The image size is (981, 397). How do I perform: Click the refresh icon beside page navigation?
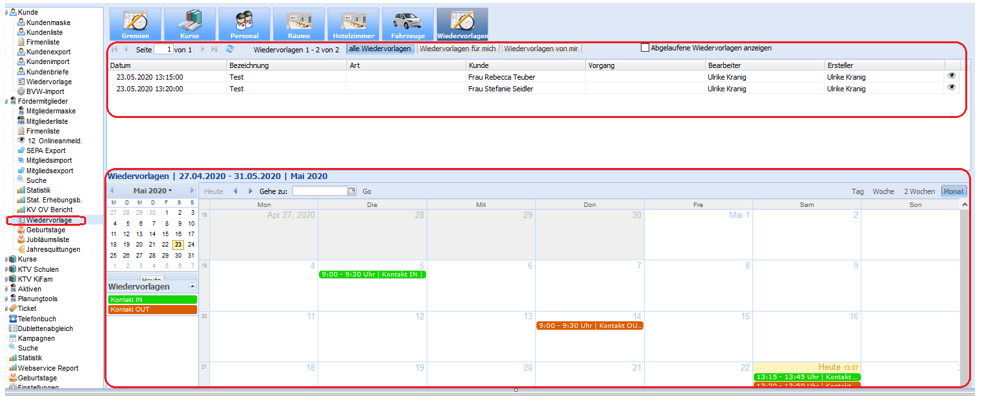click(230, 49)
